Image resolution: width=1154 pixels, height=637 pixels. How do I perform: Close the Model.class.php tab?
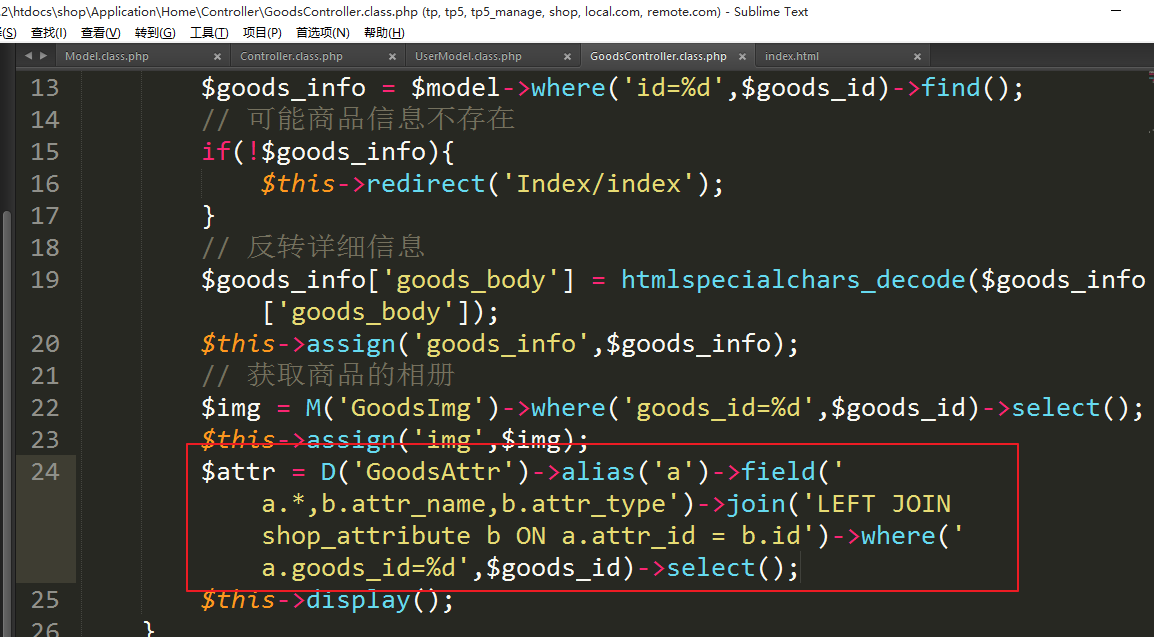217,57
